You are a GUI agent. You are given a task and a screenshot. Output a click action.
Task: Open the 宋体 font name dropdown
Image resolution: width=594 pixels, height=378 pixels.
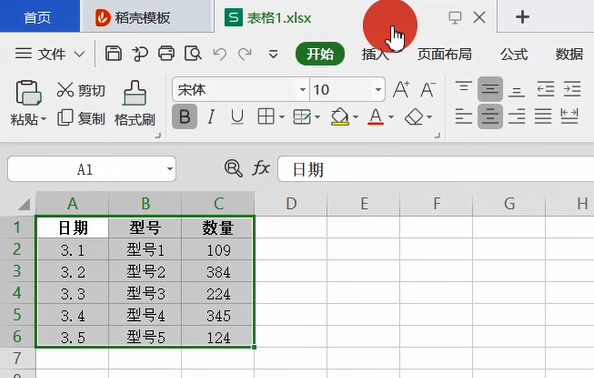coord(302,90)
